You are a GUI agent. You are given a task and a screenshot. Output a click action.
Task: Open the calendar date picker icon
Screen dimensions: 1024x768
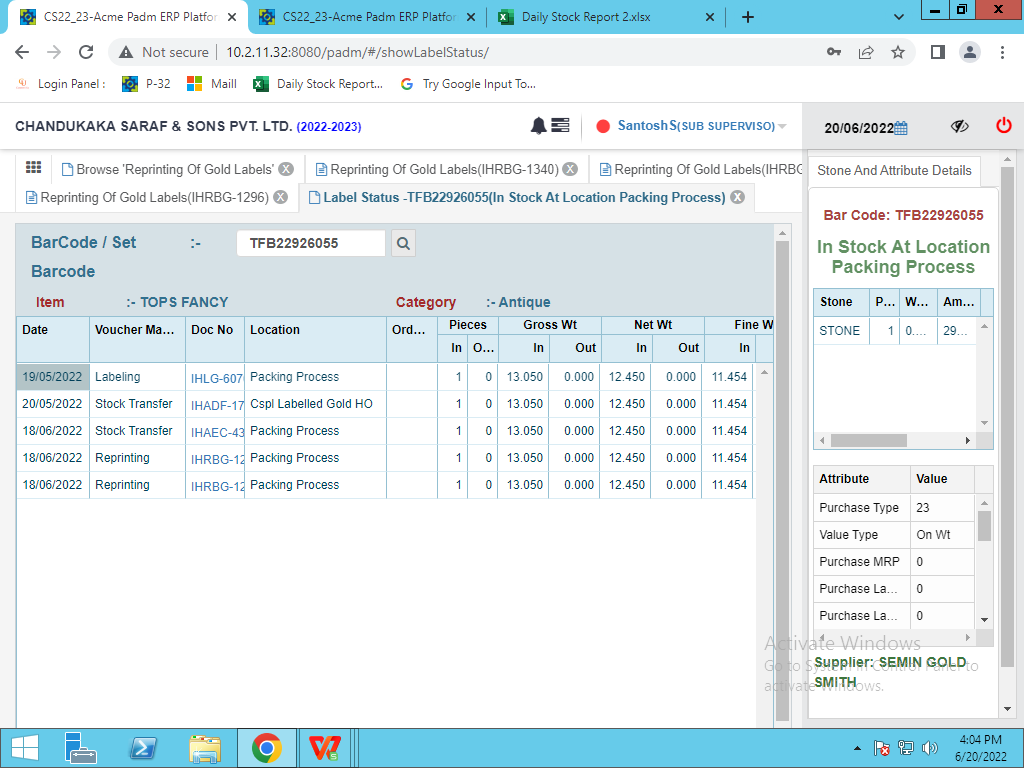901,128
